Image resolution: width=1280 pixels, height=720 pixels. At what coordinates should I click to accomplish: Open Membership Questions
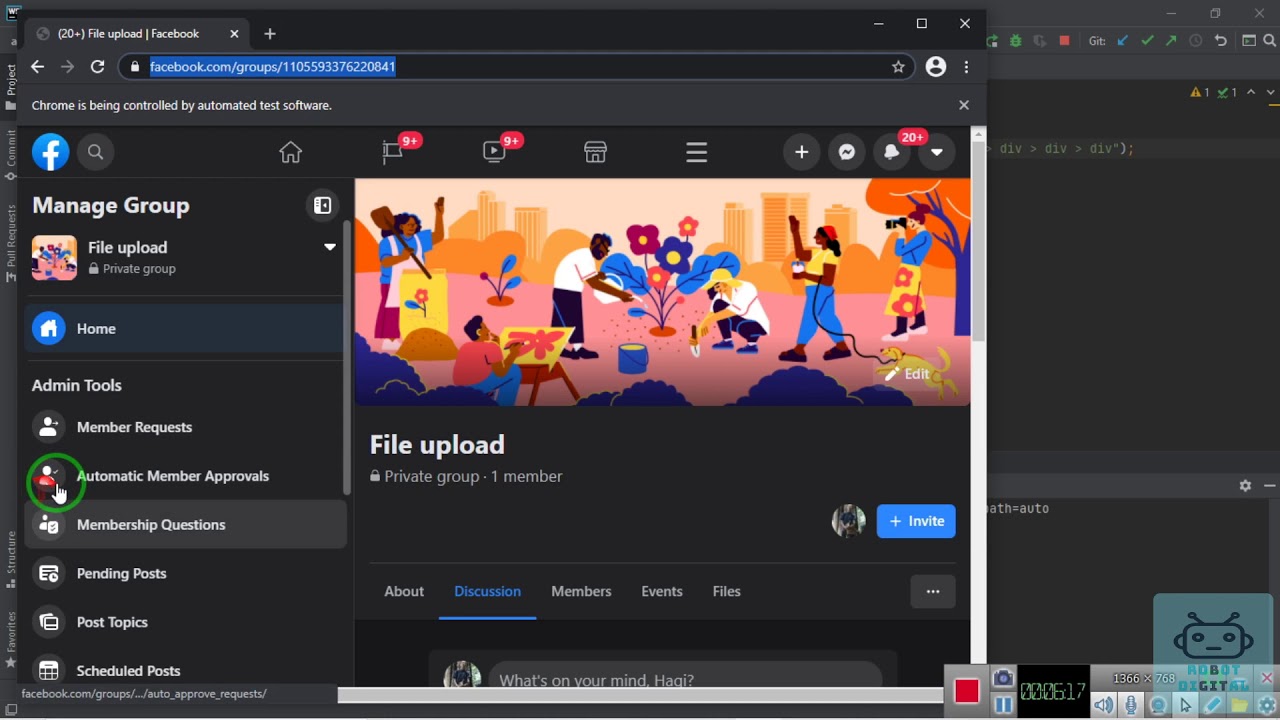click(184, 524)
